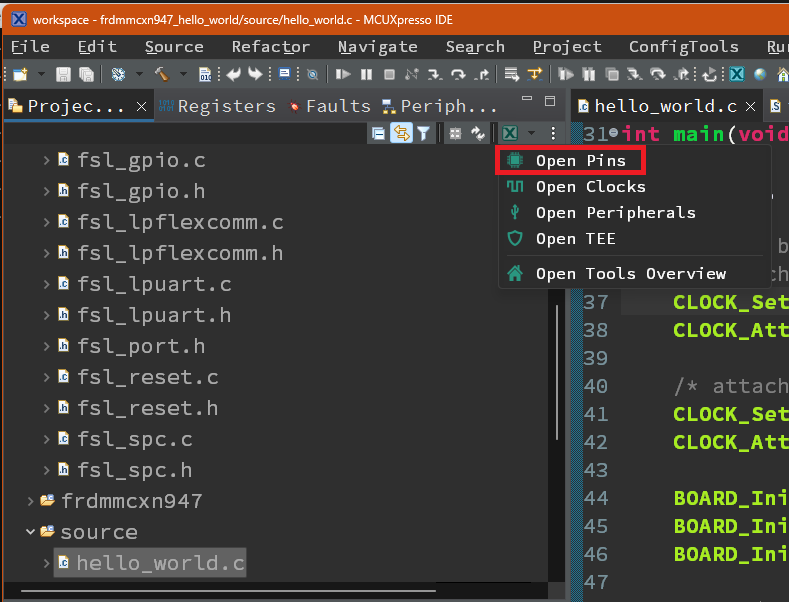The image size is (789, 602).
Task: Choose Open Clocks from menu
Action: click(x=590, y=187)
